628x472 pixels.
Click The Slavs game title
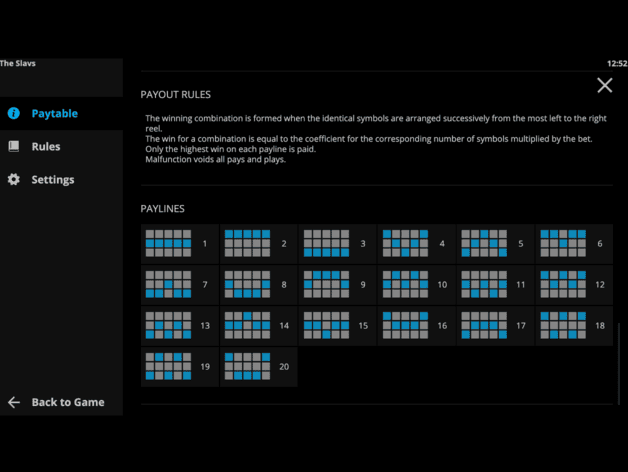tap(18, 63)
